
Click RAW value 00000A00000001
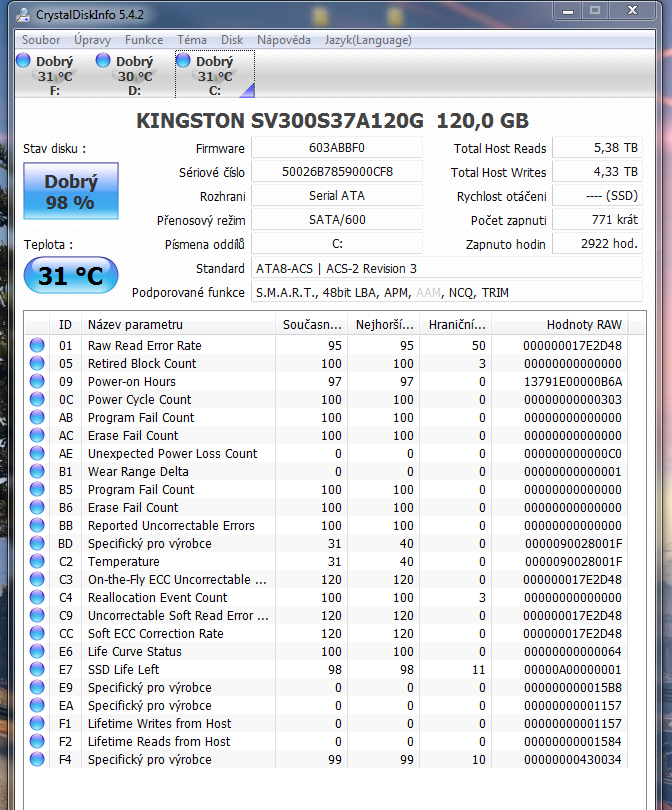tap(572, 669)
